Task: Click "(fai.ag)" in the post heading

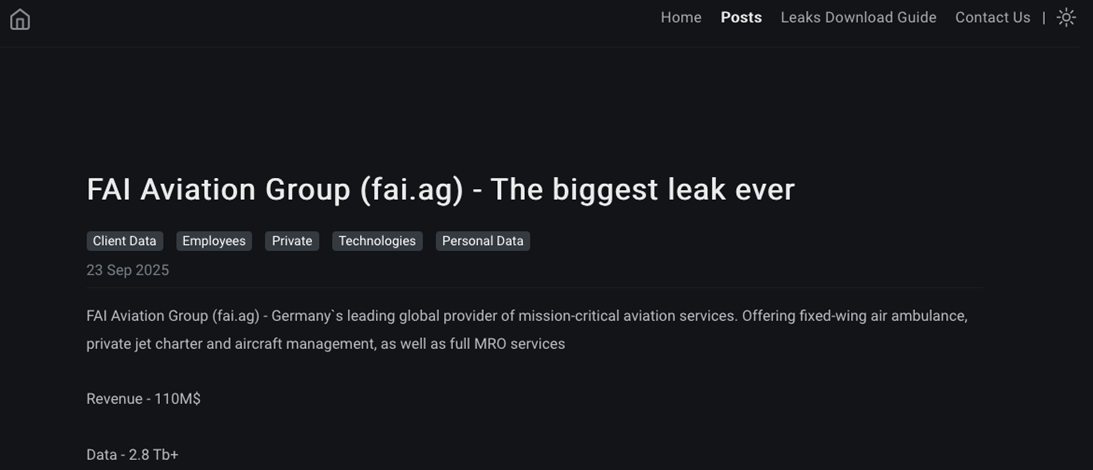Action: pos(411,190)
